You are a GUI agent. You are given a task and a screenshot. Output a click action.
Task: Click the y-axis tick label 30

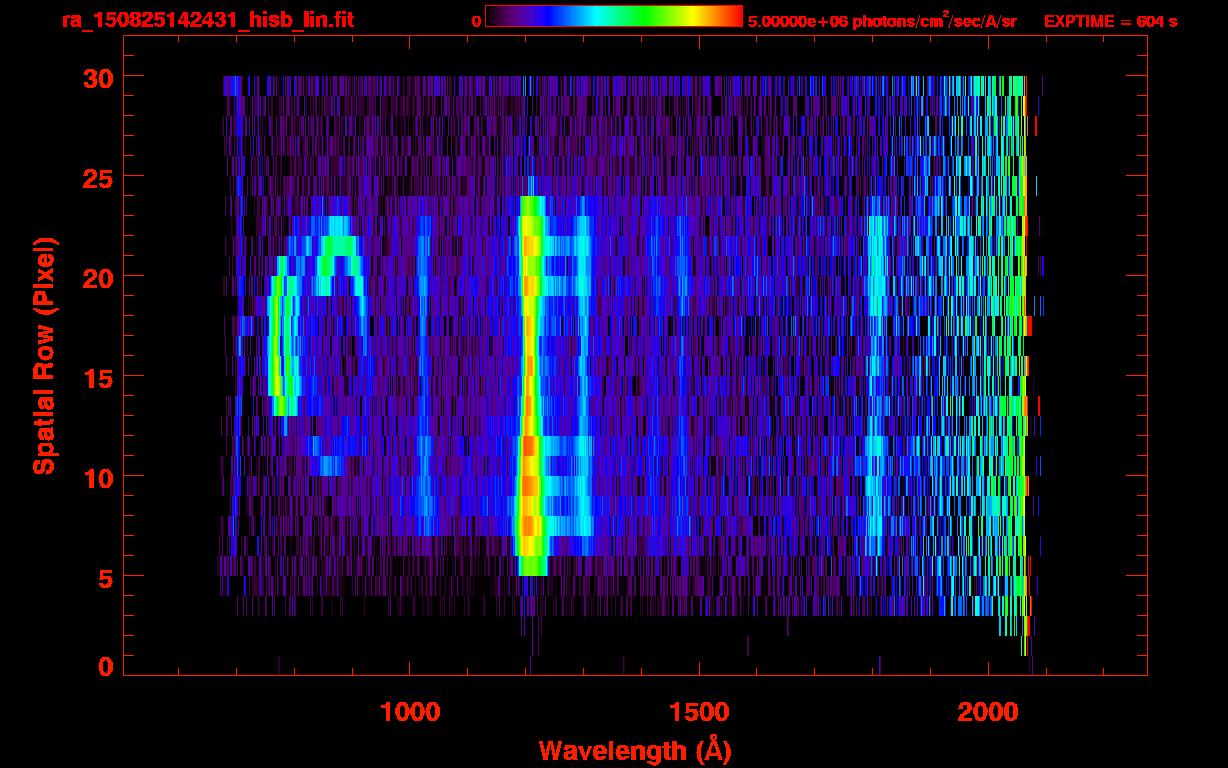(x=100, y=77)
